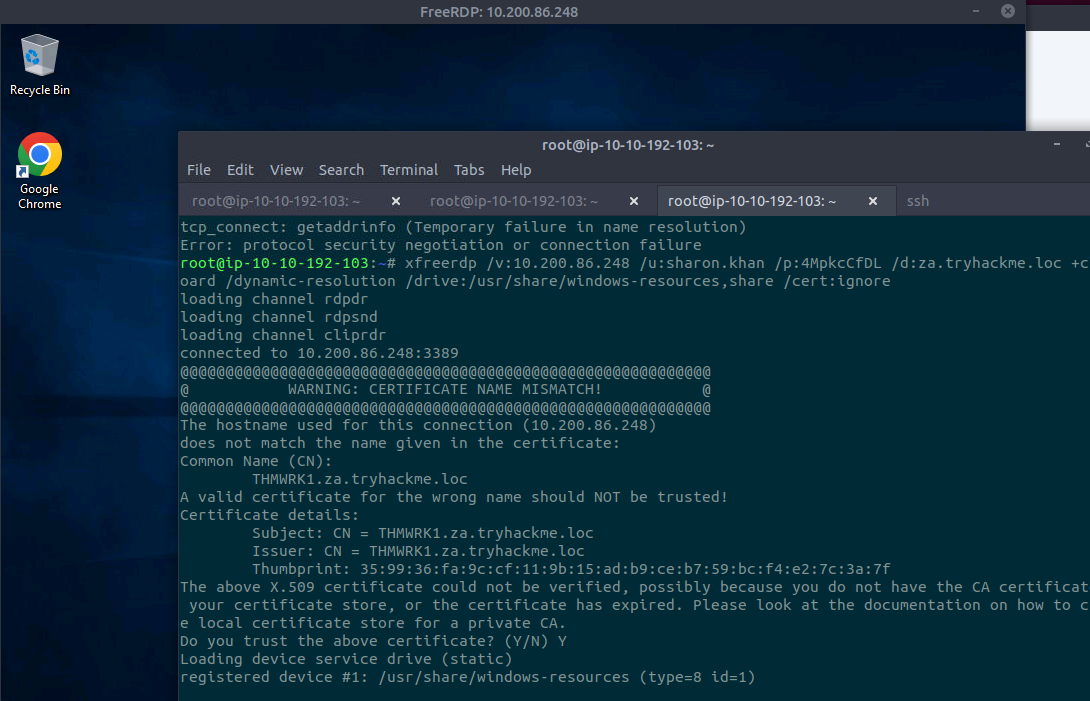Click 'Loading device service drive (static)' line
The height and width of the screenshot is (701, 1090).
(x=346, y=659)
